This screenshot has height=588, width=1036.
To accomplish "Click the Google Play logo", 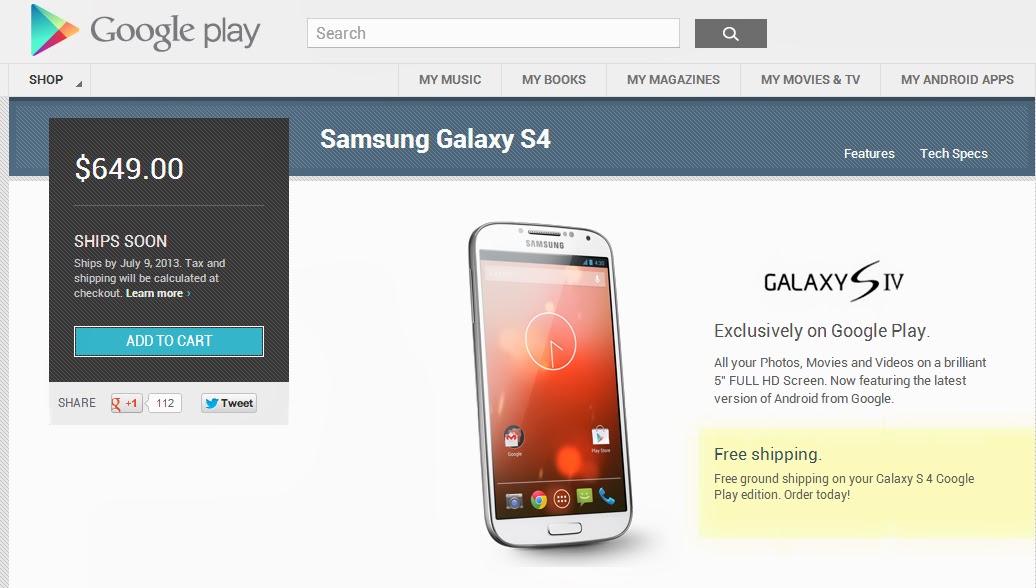I will 145,30.
